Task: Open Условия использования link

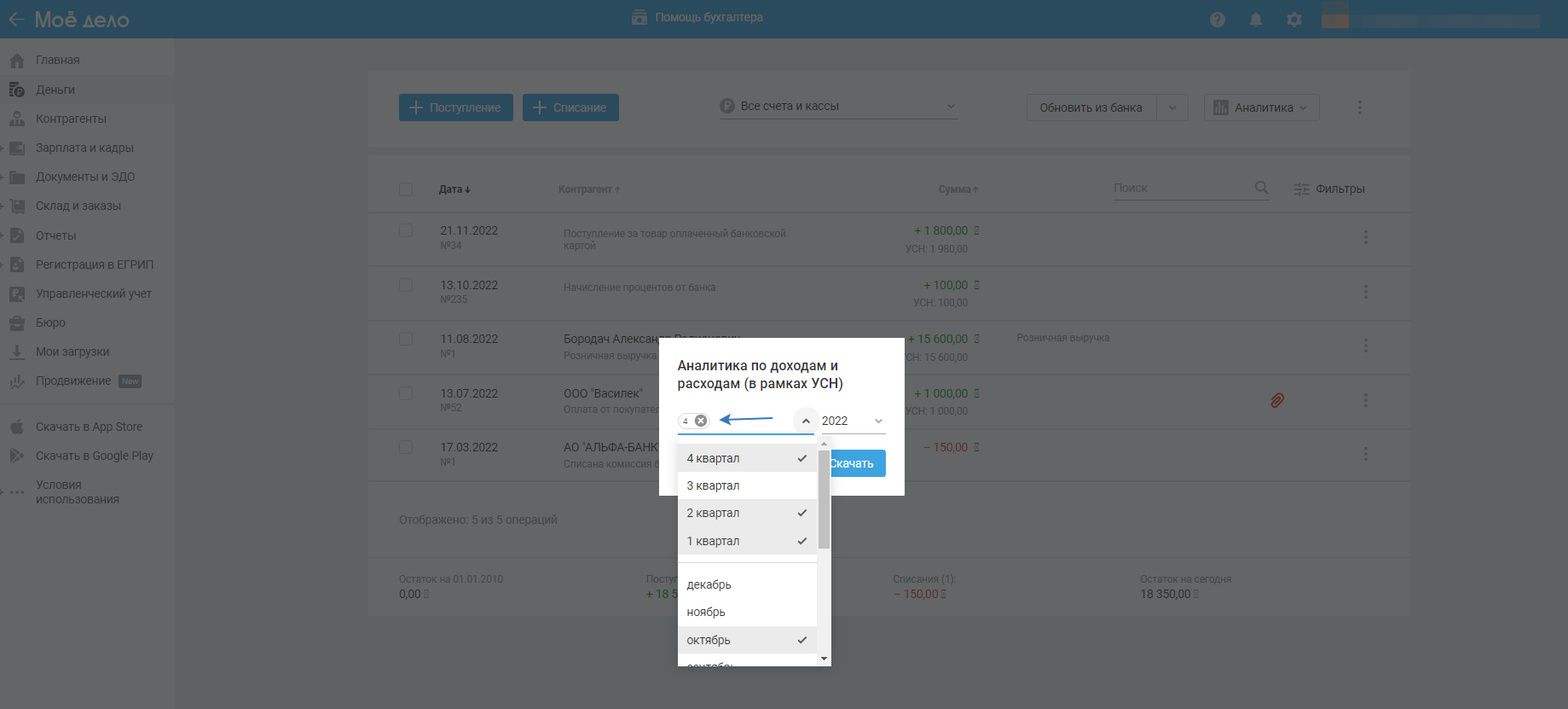Action: [x=78, y=492]
